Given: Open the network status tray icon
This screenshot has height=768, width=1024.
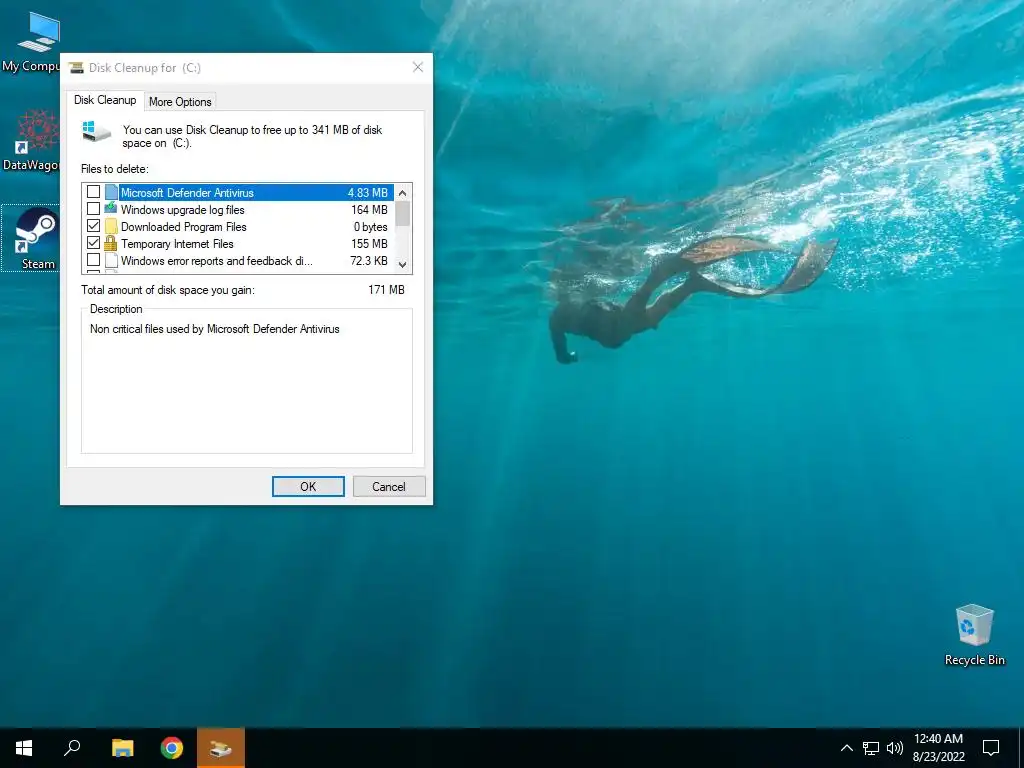Looking at the screenshot, I should (871, 748).
